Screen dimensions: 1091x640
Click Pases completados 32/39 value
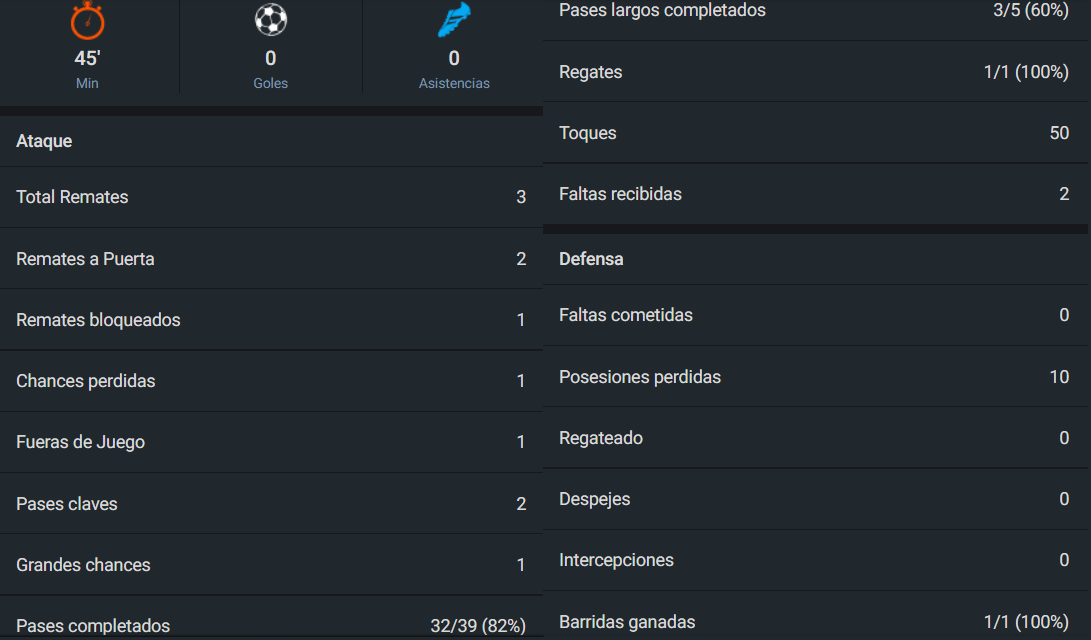pyautogui.click(x=478, y=626)
